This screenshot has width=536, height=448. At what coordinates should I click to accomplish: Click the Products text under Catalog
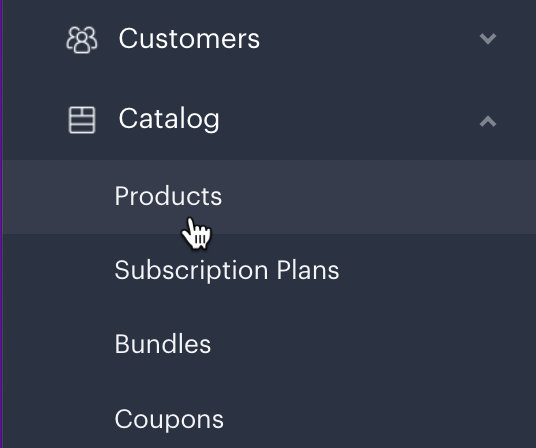pos(168,196)
